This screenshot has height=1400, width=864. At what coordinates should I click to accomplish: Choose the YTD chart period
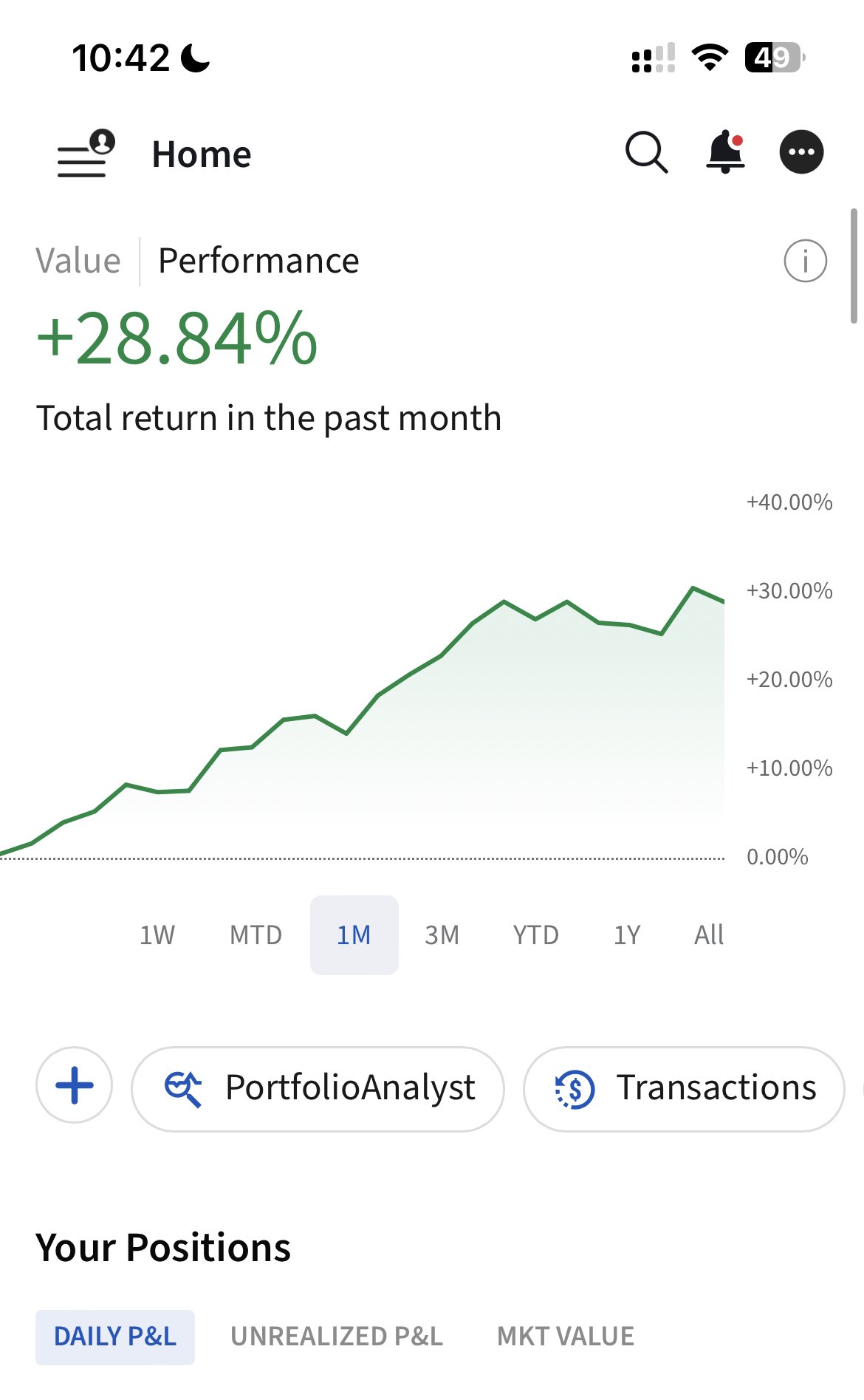coord(535,935)
